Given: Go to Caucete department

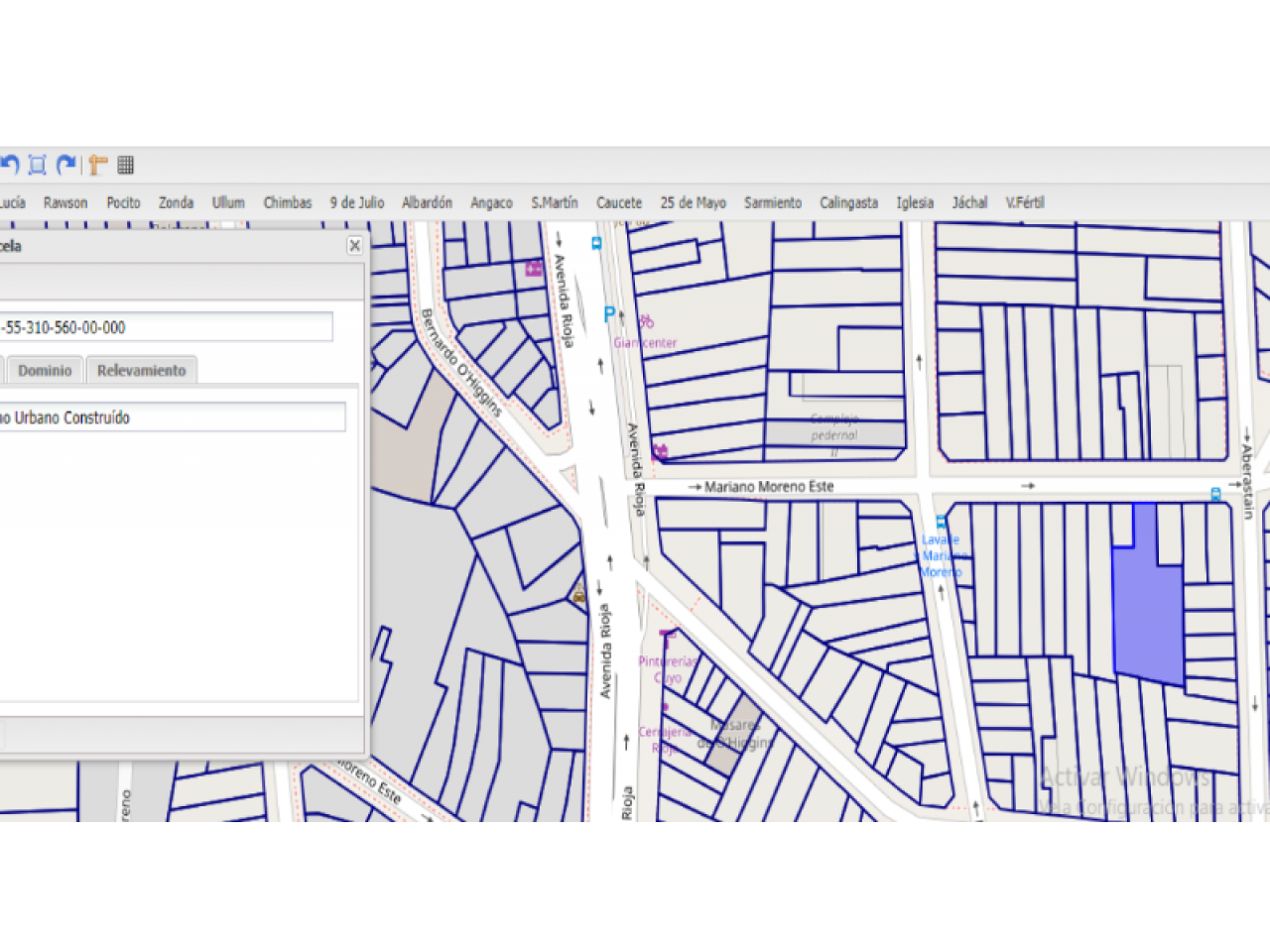Looking at the screenshot, I should (x=619, y=202).
